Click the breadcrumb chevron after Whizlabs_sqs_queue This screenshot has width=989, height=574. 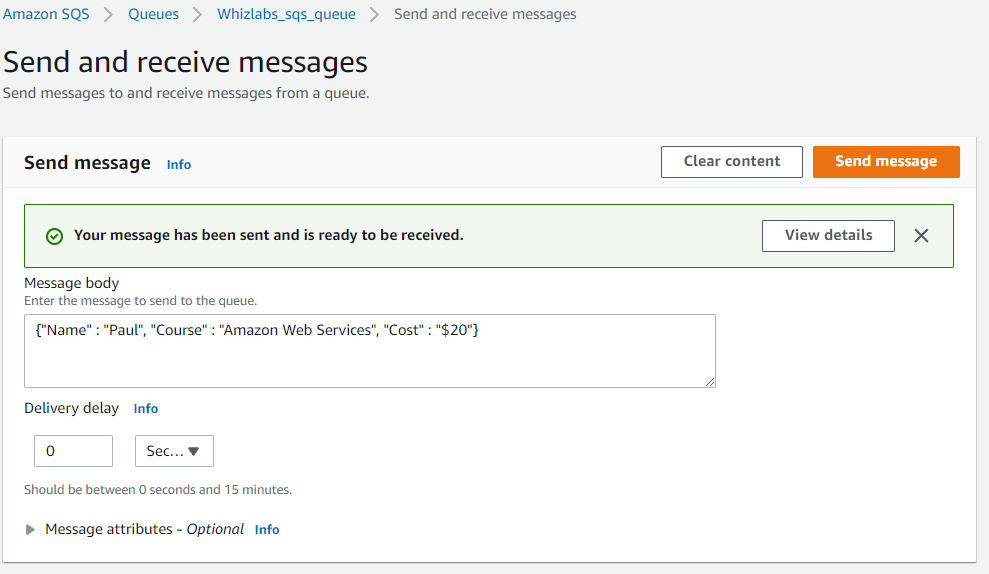pyautogui.click(x=375, y=15)
